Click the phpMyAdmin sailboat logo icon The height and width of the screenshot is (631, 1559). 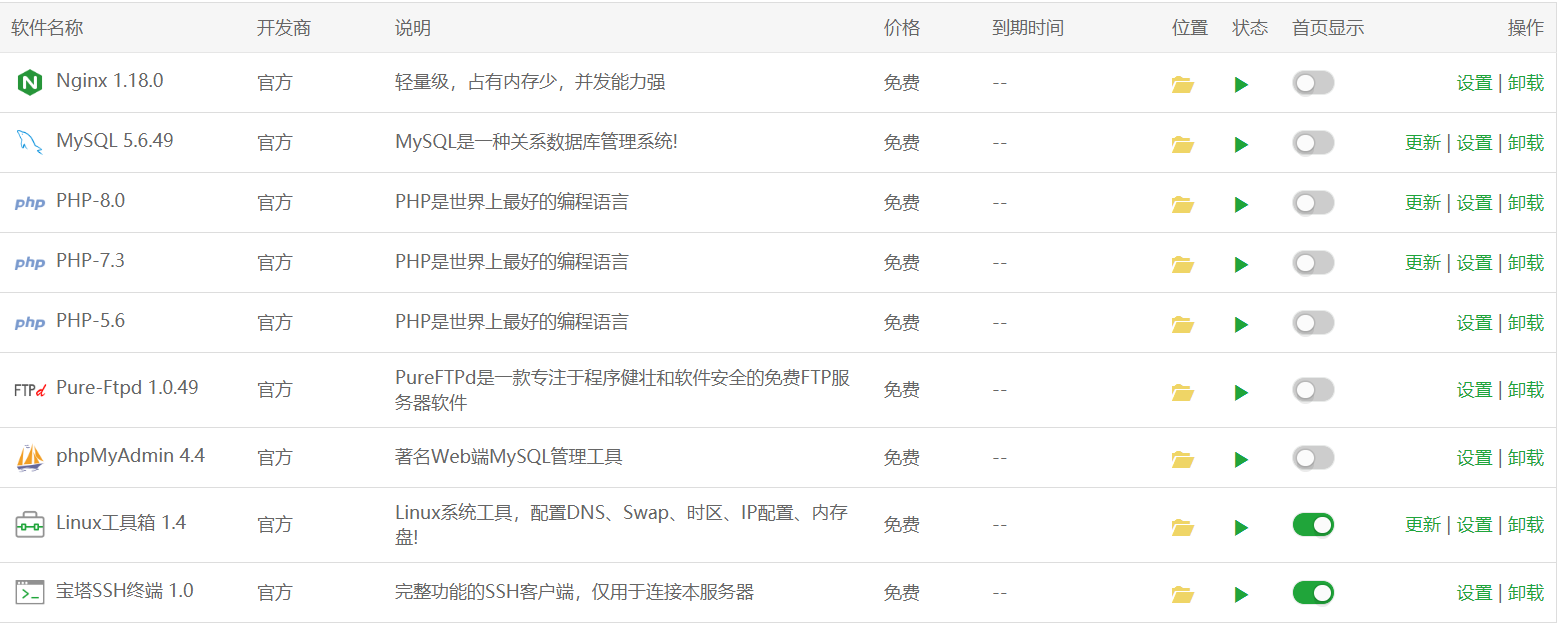pos(30,457)
